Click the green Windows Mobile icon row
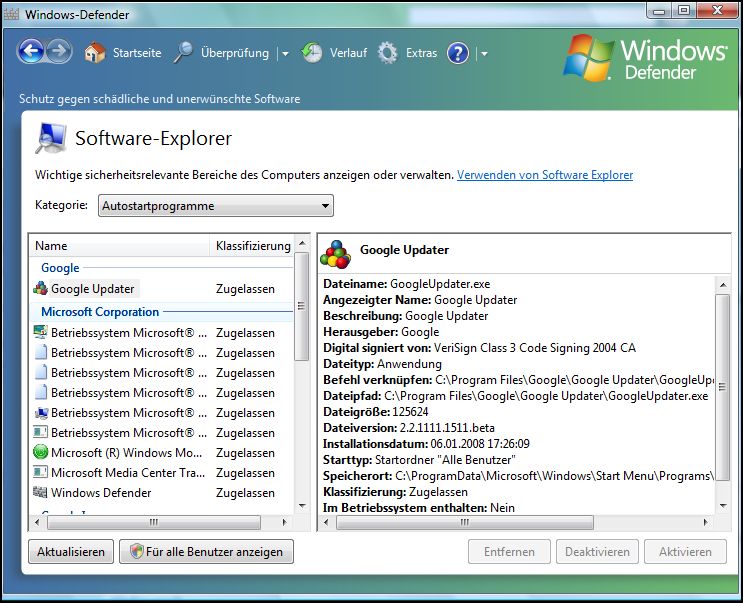Viewport: 743px width, 603px height. pyautogui.click(x=40, y=452)
